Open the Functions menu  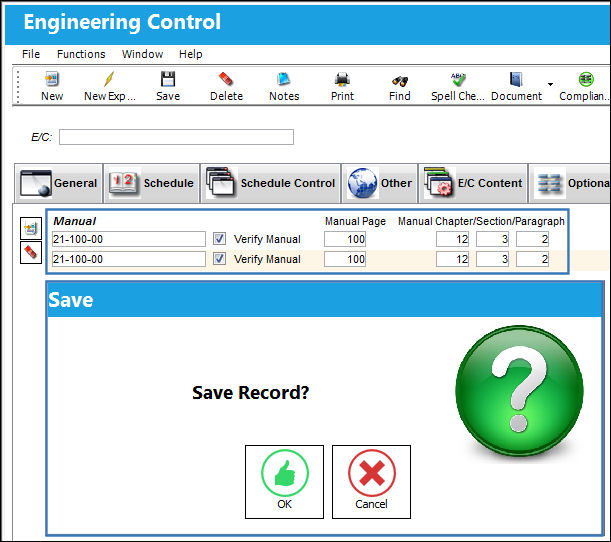(81, 54)
